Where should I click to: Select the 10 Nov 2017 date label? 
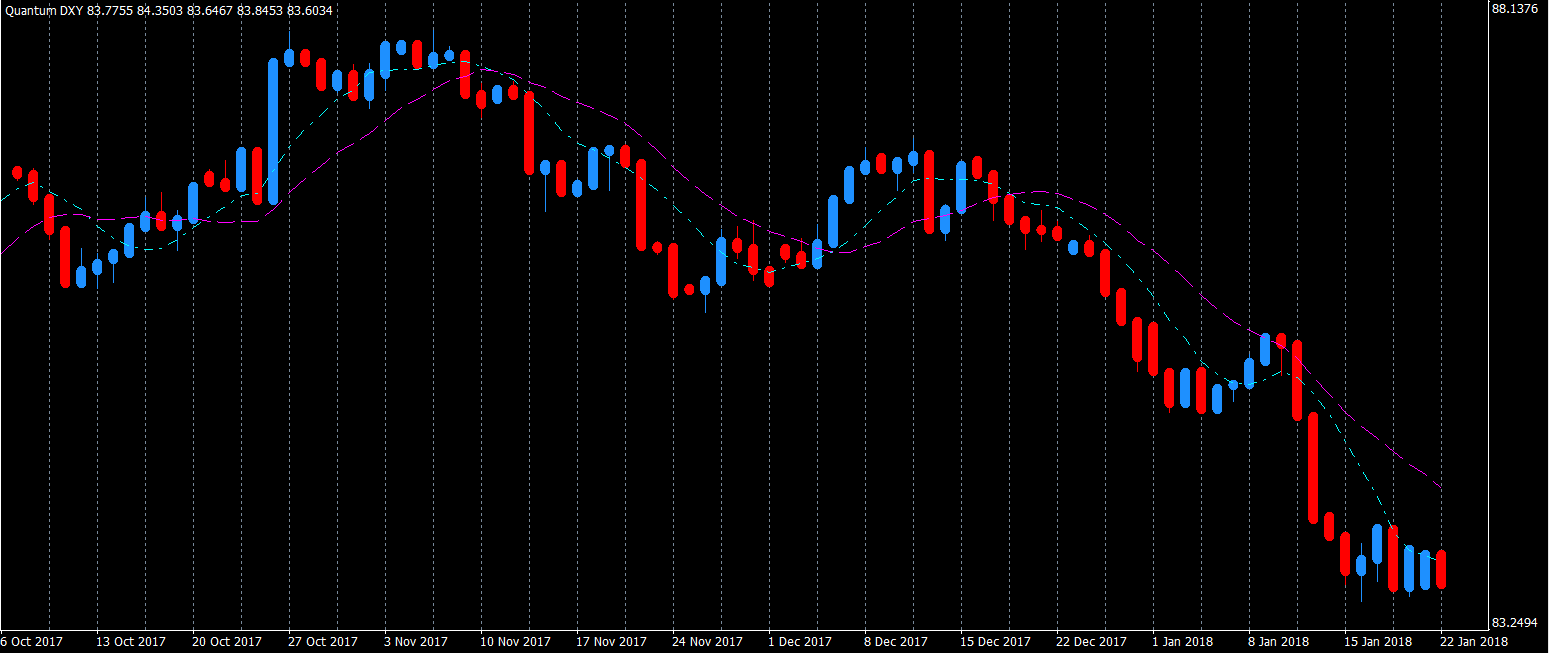click(515, 641)
